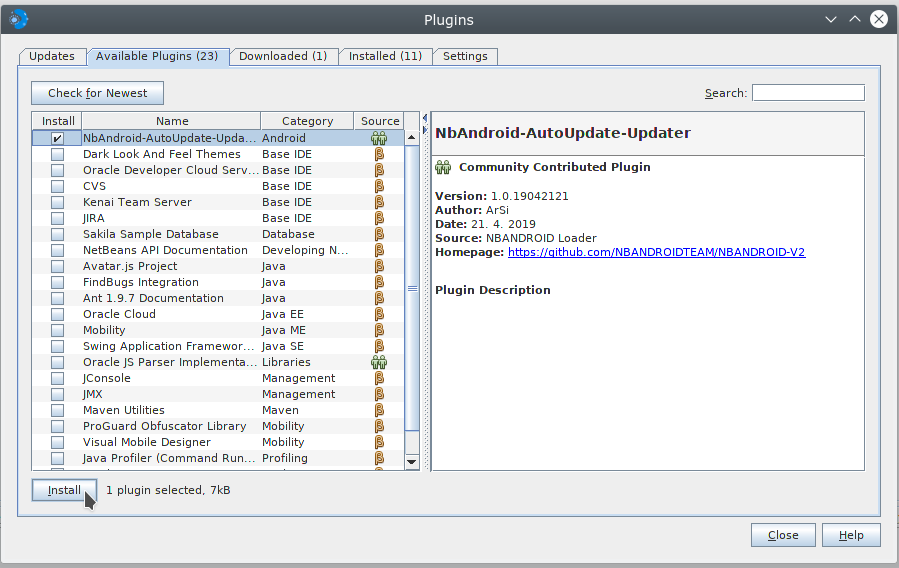This screenshot has width=899, height=568.
Task: Enable install checkbox for Maven Utilities
Action: [58, 410]
